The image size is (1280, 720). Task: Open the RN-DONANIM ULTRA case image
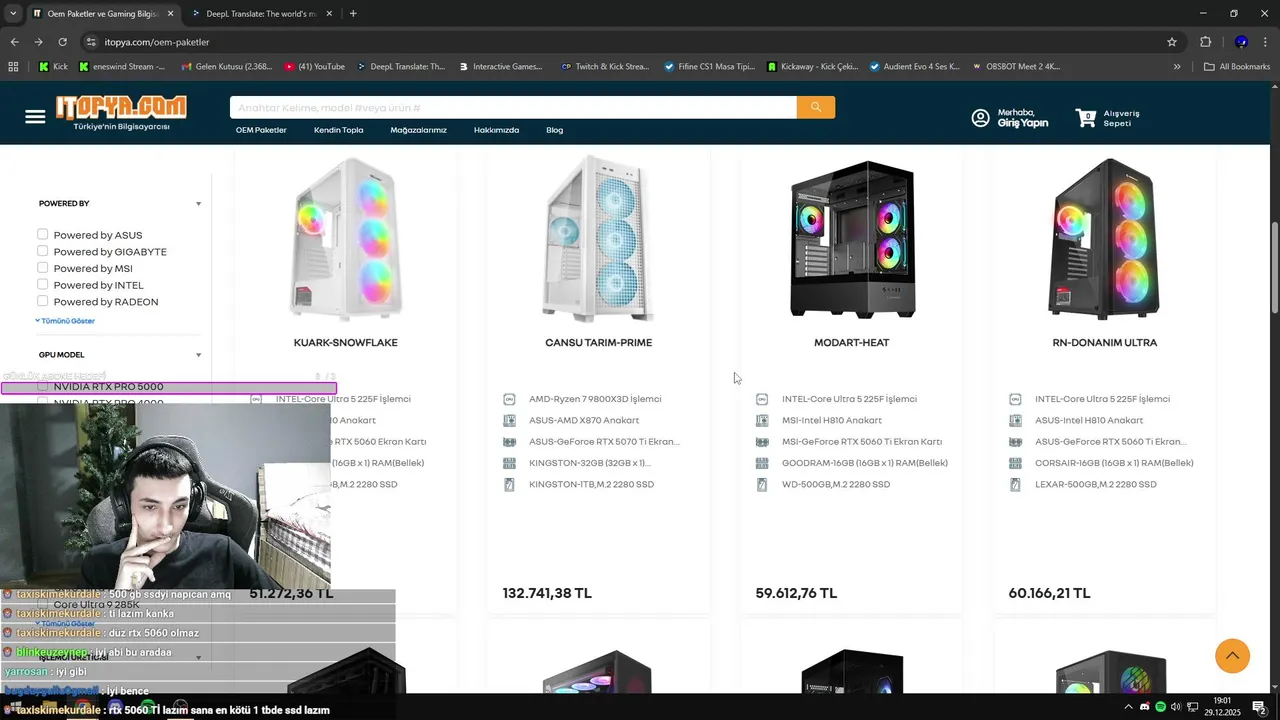(x=1105, y=239)
